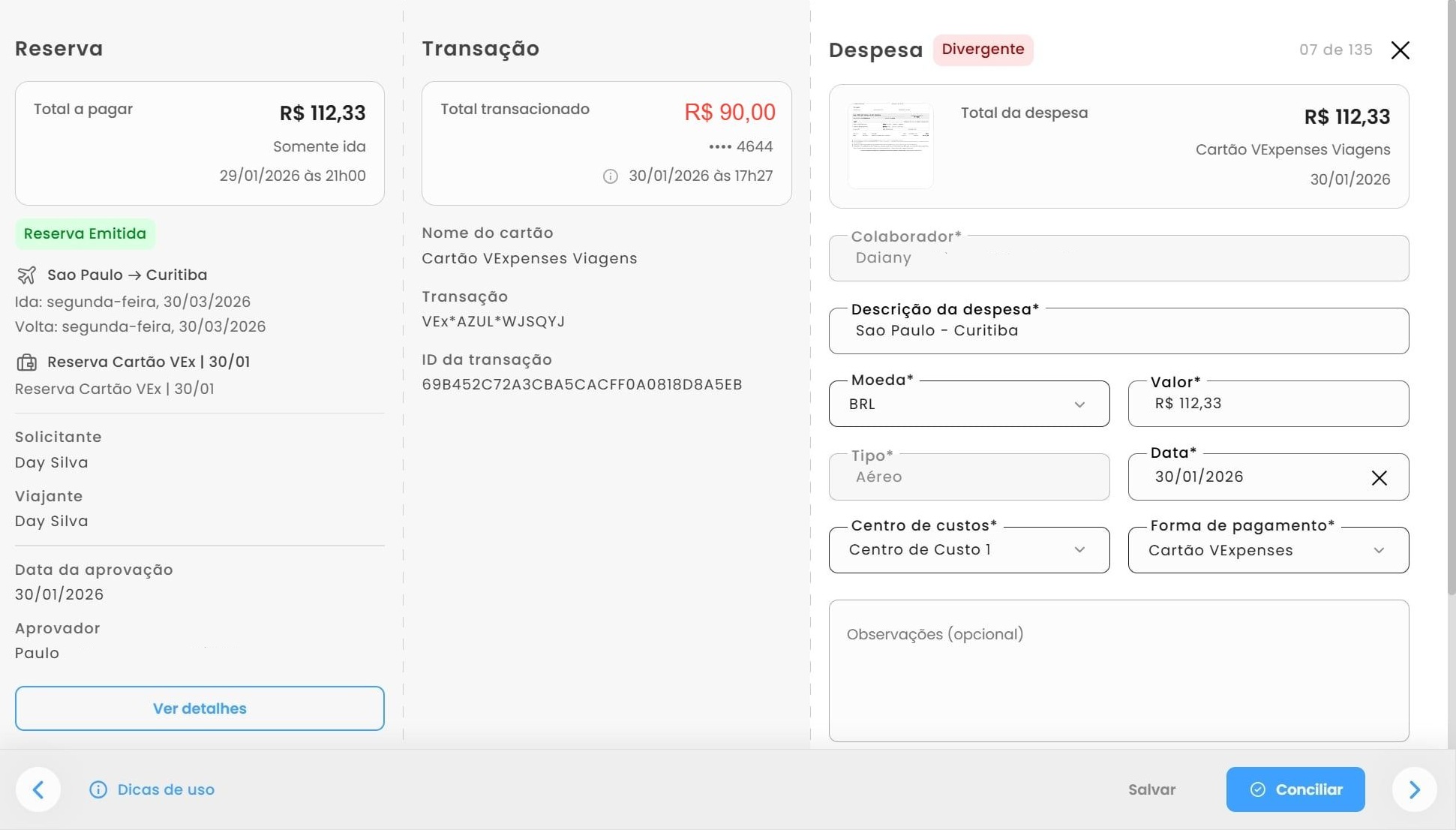Click the vertical scrollbar on the right
Viewport: 1456px width, 830px height.
tap(1451, 300)
